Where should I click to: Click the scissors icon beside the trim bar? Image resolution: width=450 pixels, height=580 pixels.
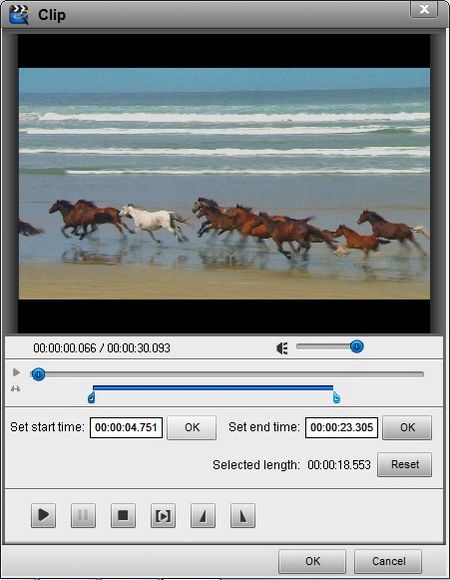[x=16, y=388]
